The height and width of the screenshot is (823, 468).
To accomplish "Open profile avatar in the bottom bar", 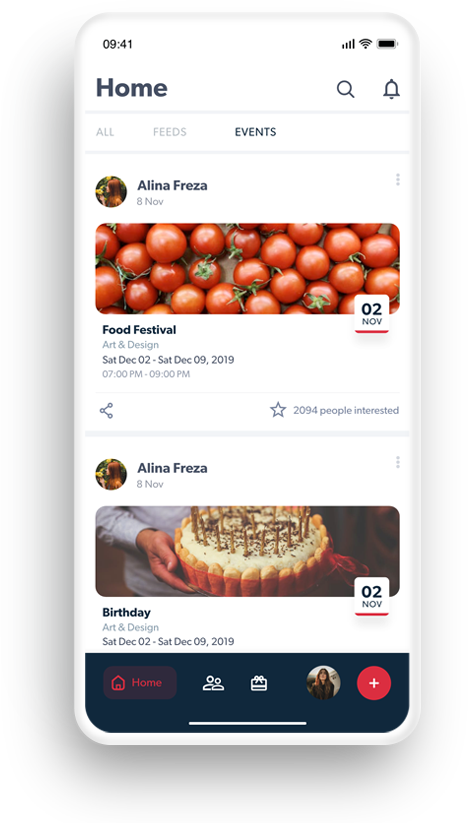I will (x=323, y=683).
